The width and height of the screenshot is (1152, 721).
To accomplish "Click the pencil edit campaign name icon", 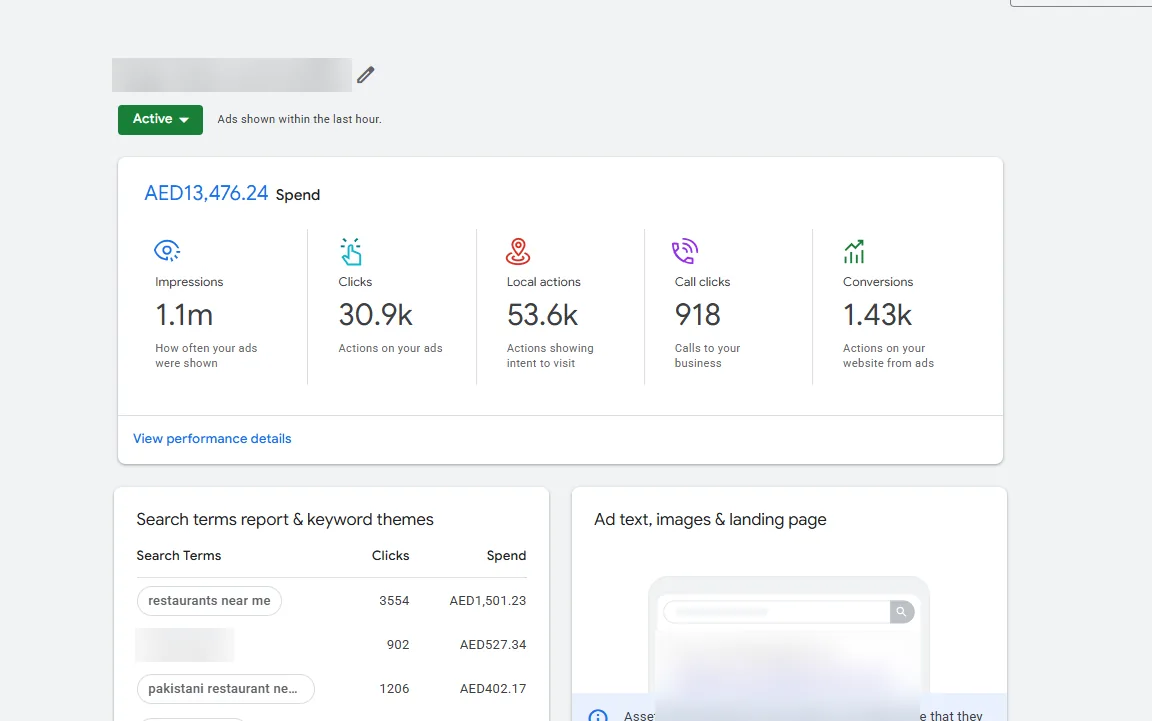I will click(x=365, y=75).
